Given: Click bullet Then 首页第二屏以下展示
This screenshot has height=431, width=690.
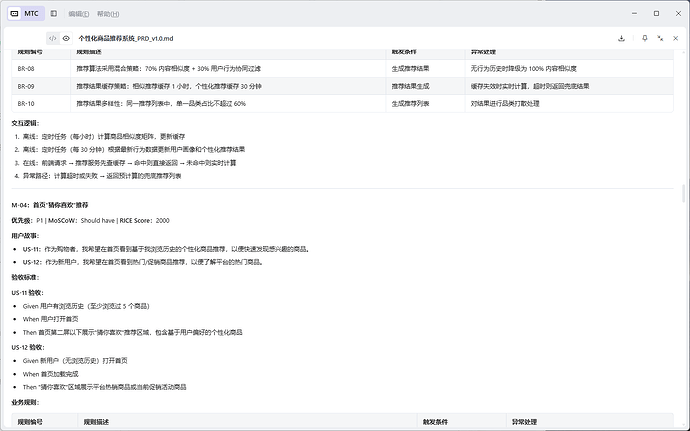Looking at the screenshot, I should pyautogui.click(x=132, y=332).
